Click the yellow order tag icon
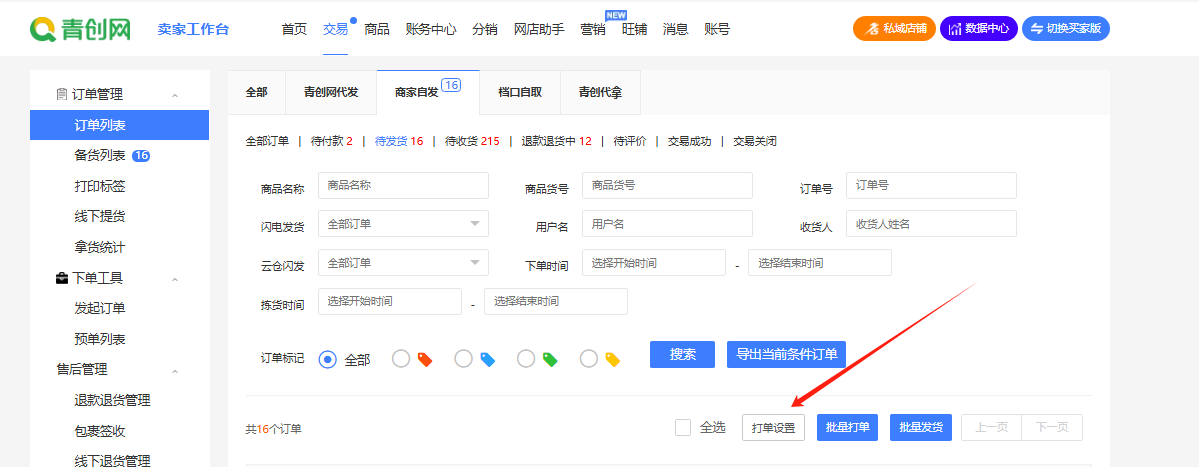This screenshot has height=467, width=1199. click(613, 359)
